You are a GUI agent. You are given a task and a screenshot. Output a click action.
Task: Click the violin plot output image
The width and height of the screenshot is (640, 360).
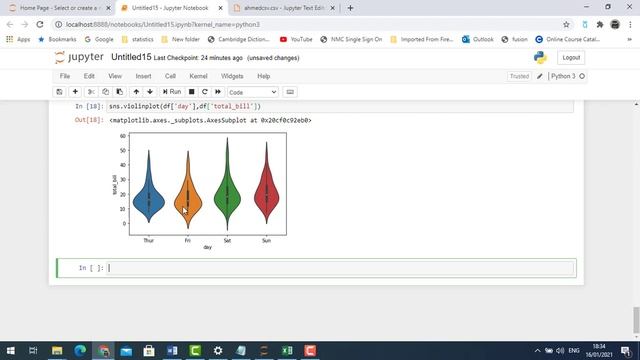200,191
